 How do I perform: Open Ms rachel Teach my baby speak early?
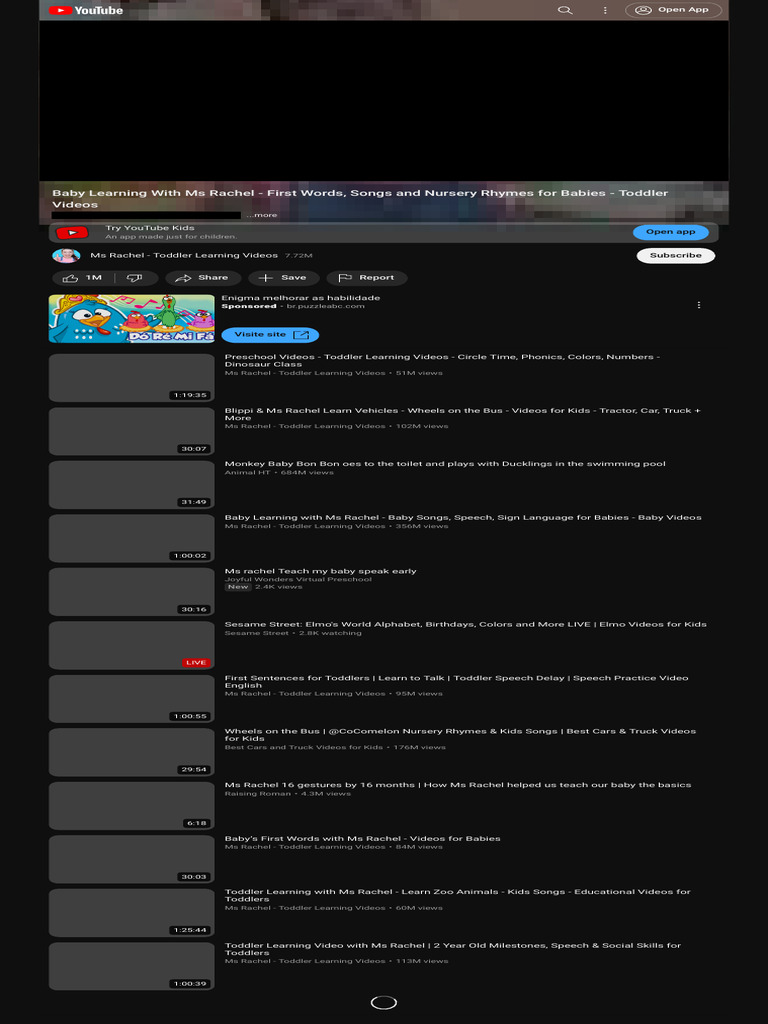321,571
